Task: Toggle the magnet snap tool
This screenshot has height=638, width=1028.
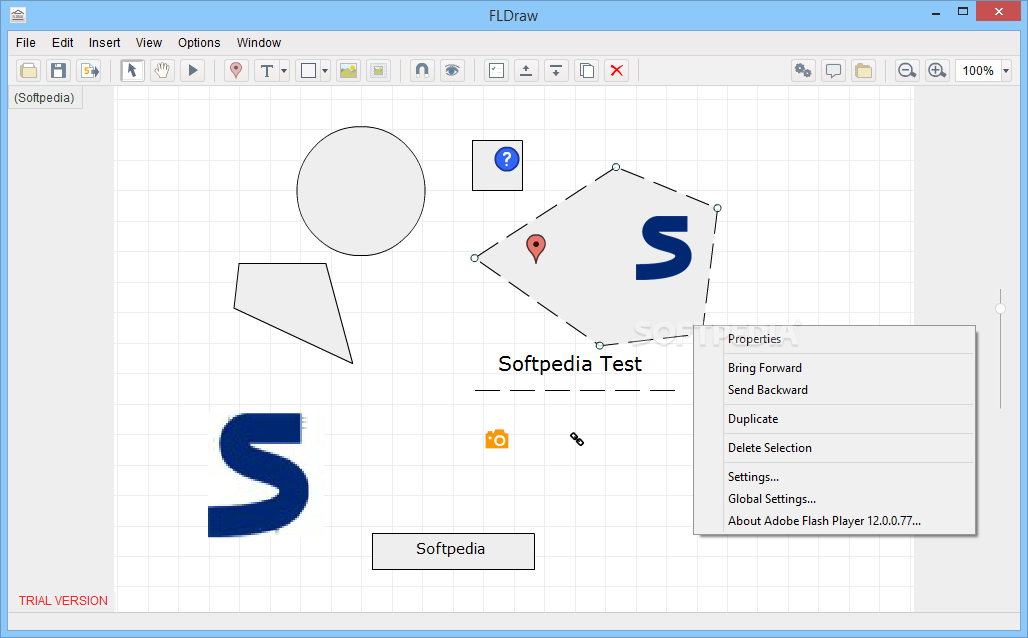Action: pos(422,70)
